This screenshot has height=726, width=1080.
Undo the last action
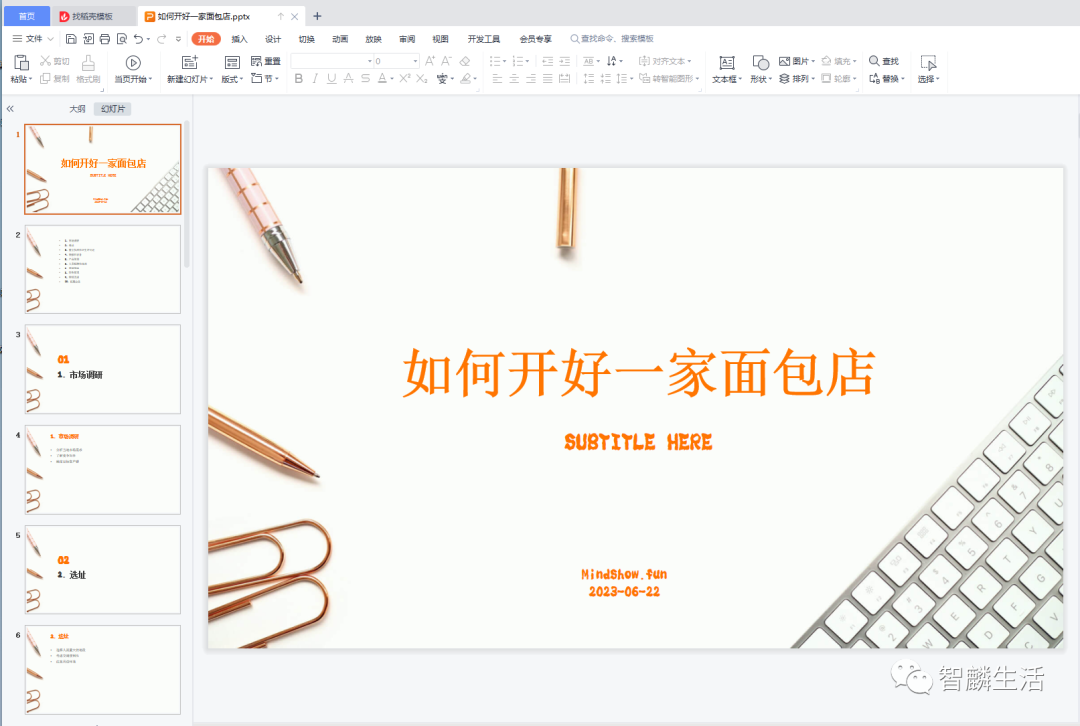coord(138,39)
